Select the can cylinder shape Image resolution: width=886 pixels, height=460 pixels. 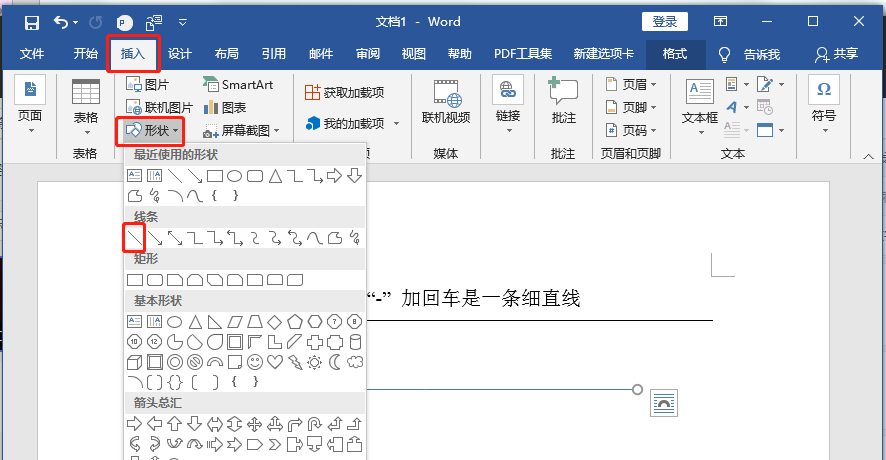coord(355,342)
